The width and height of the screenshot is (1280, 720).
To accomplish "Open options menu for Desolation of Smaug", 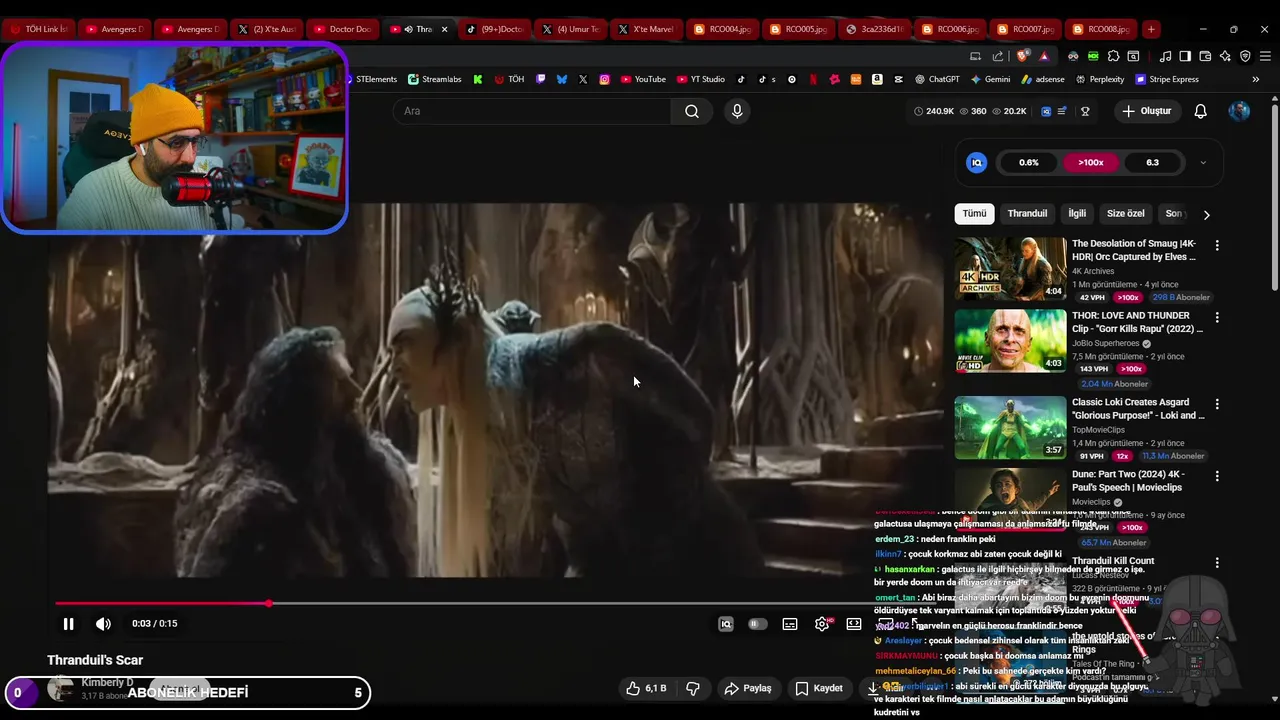I will [x=1217, y=245].
